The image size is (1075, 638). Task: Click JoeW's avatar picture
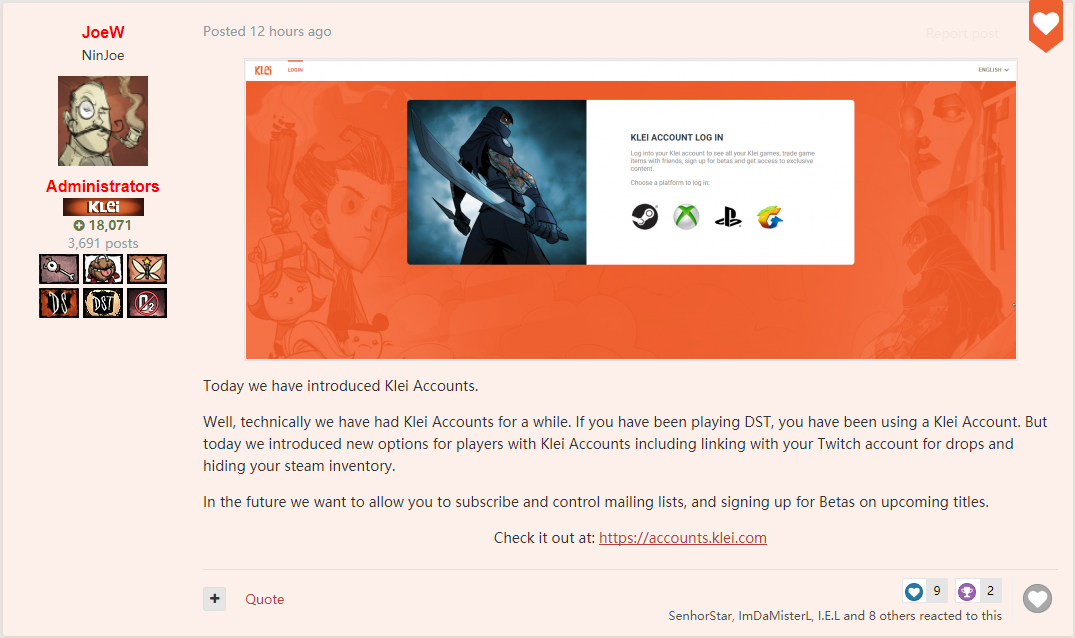pyautogui.click(x=103, y=121)
